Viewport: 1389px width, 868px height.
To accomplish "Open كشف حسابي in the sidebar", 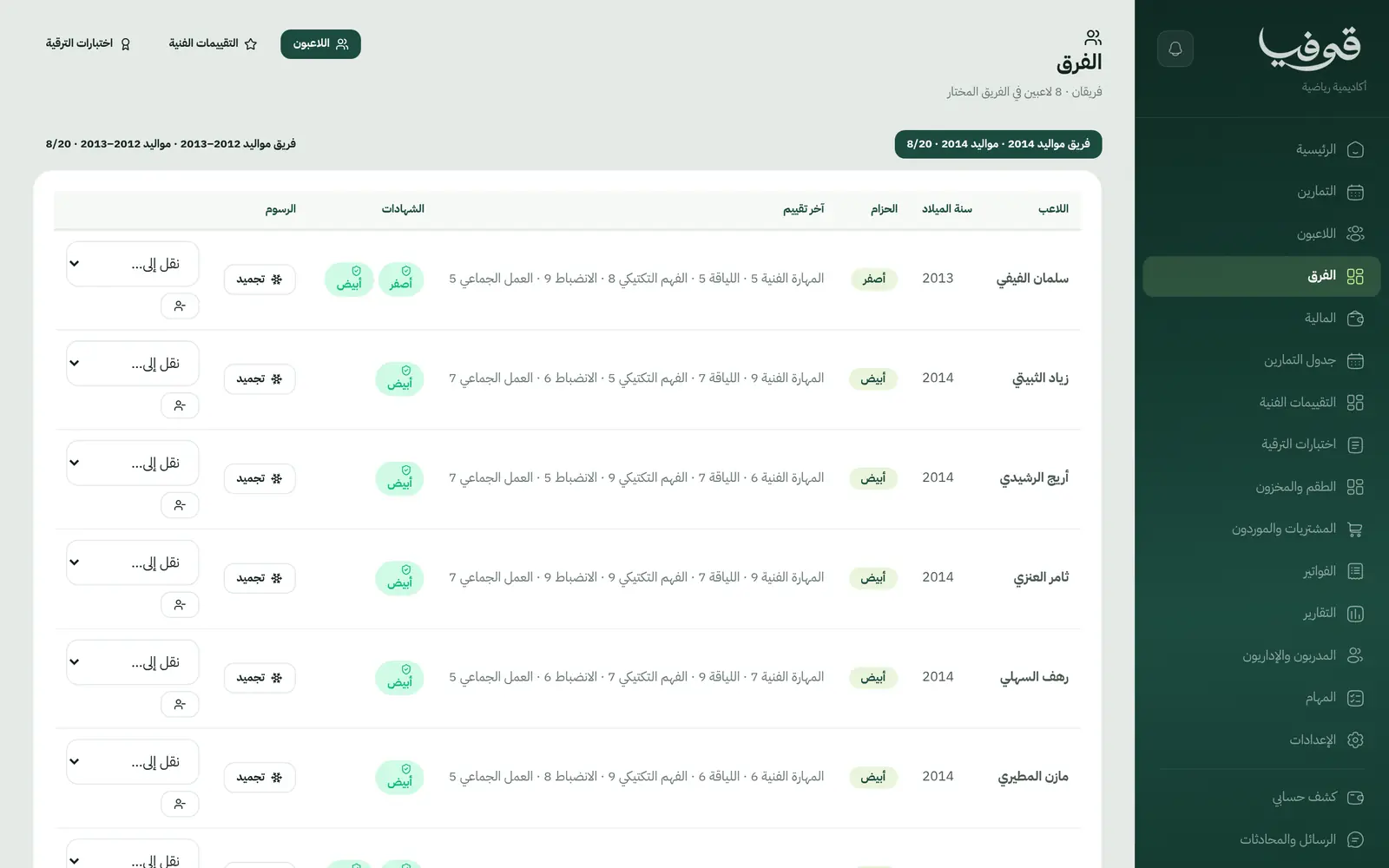I will pyautogui.click(x=1261, y=797).
